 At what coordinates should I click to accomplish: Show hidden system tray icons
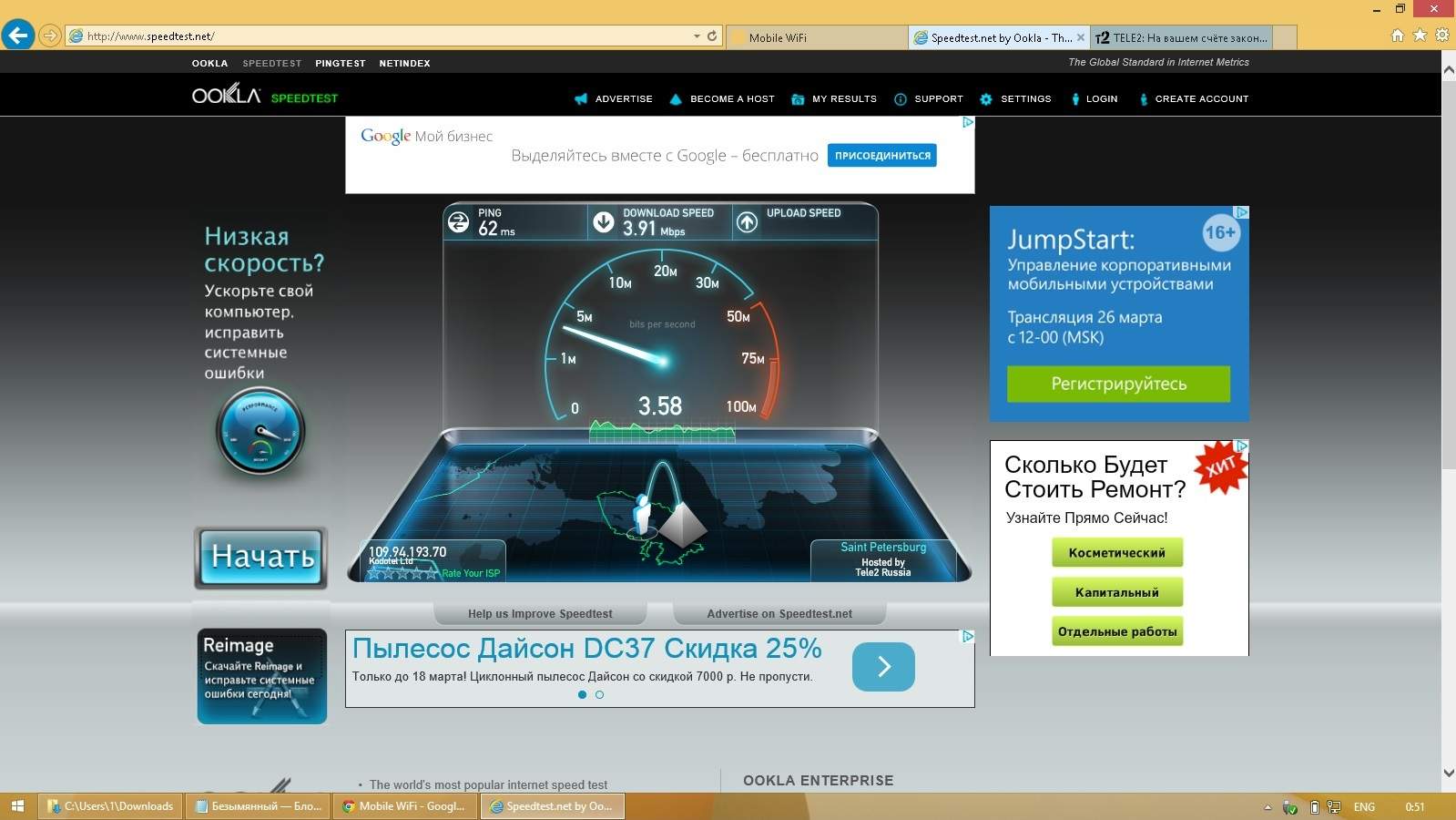pos(1268,807)
